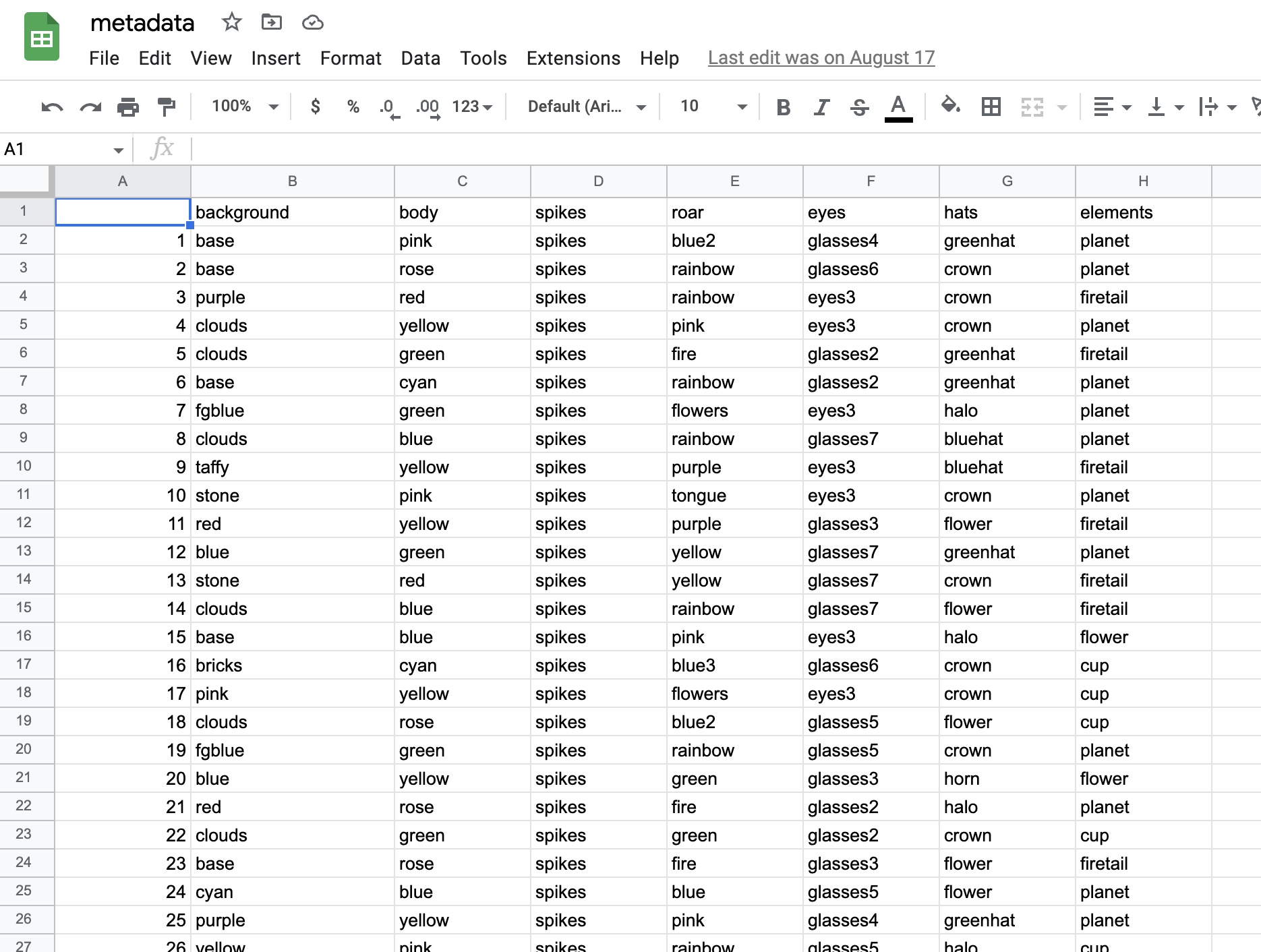This screenshot has height=952, width=1261.
Task: Select the 'tongue' roar cell
Action: click(735, 495)
